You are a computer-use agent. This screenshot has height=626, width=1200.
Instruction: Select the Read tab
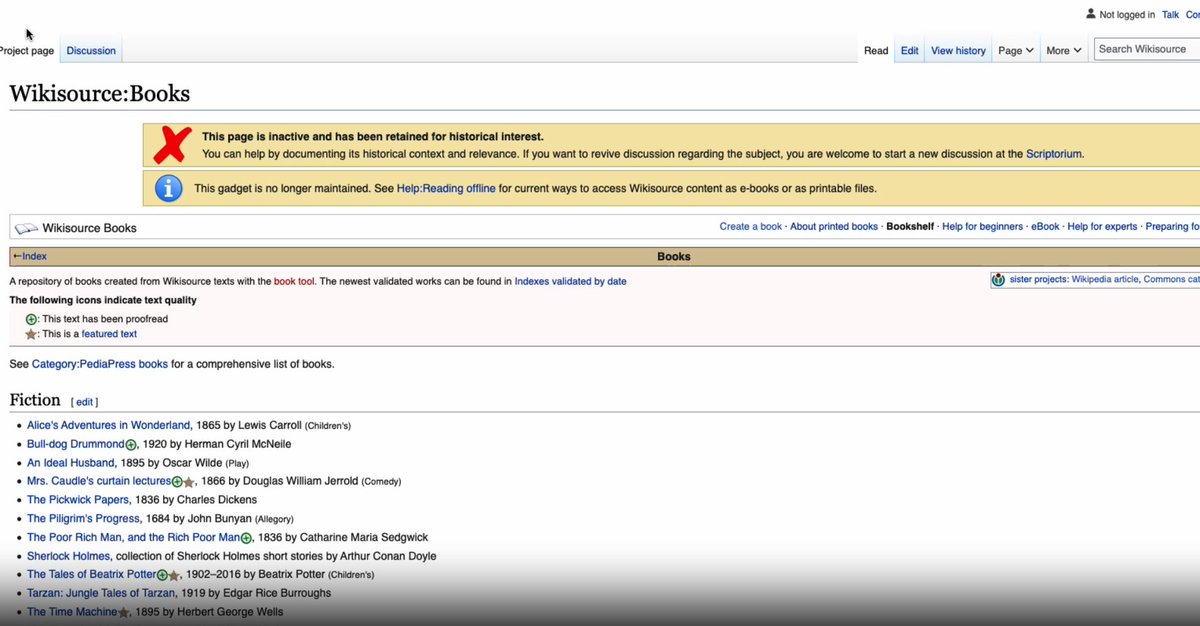coord(876,50)
